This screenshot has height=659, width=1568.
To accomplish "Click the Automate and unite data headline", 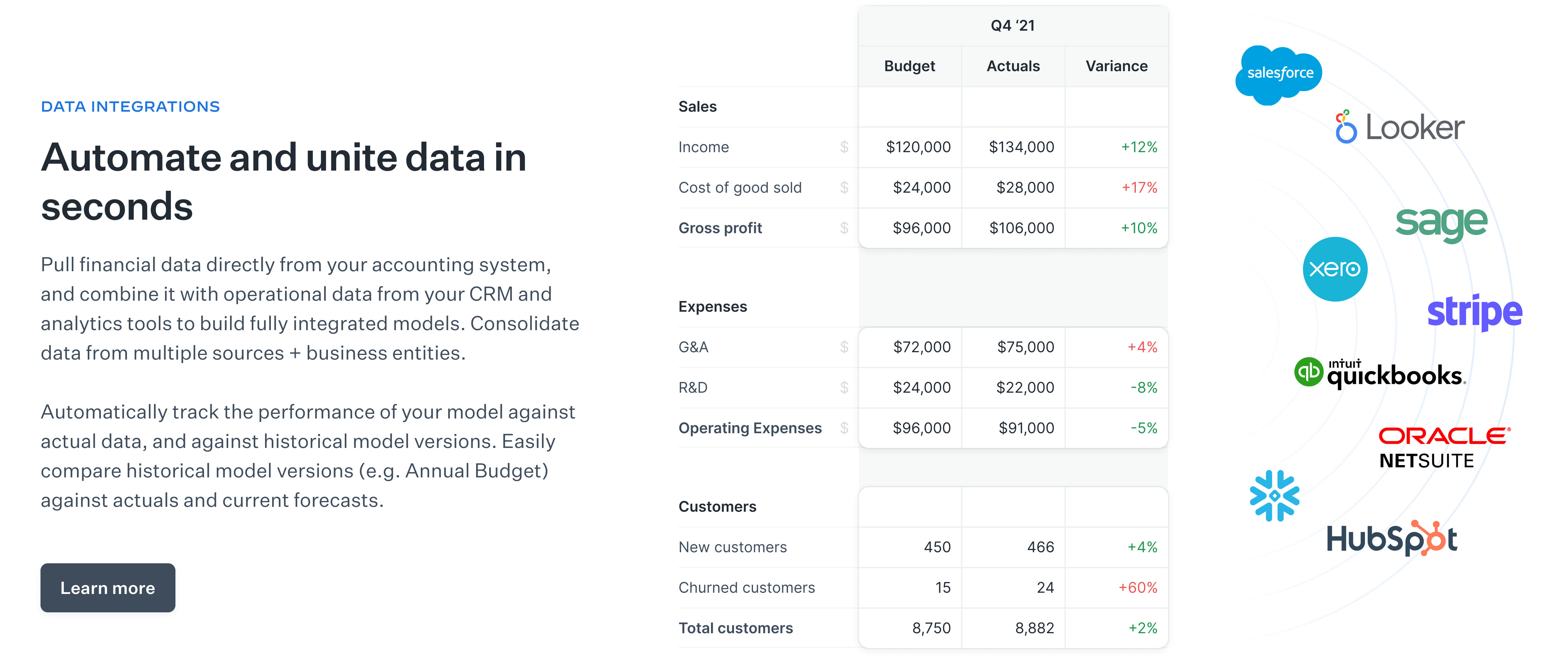I will pyautogui.click(x=284, y=182).
